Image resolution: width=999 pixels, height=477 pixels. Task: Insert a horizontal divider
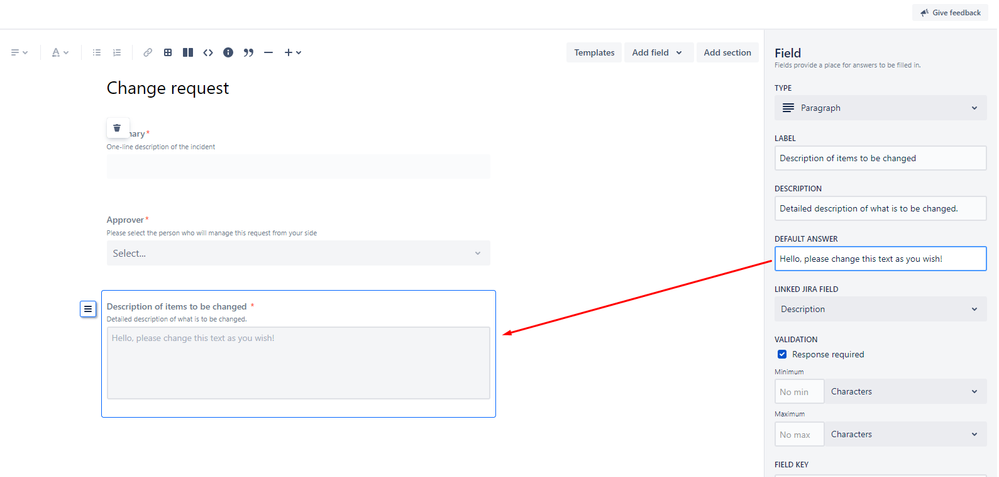coord(268,53)
